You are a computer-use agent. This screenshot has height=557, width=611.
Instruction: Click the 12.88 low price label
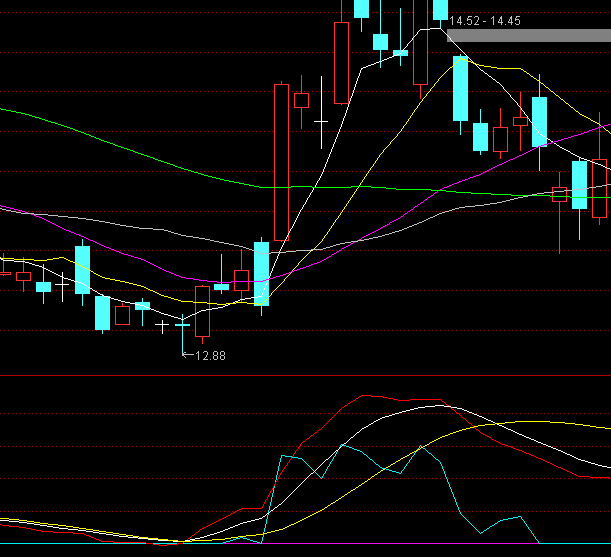[210, 355]
